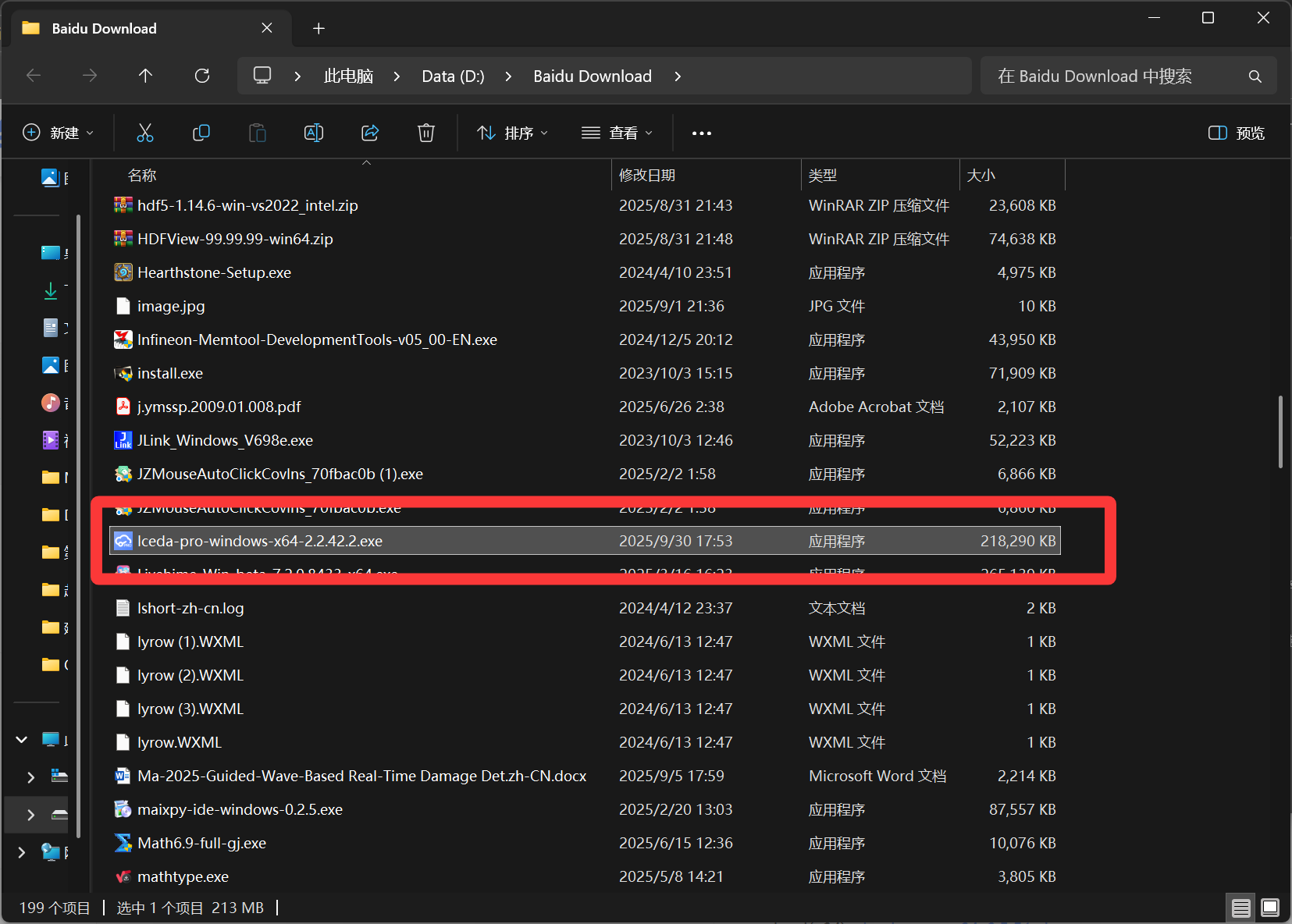This screenshot has width=1292, height=924.
Task: Click the Copy icon in toolbar
Action: click(201, 133)
